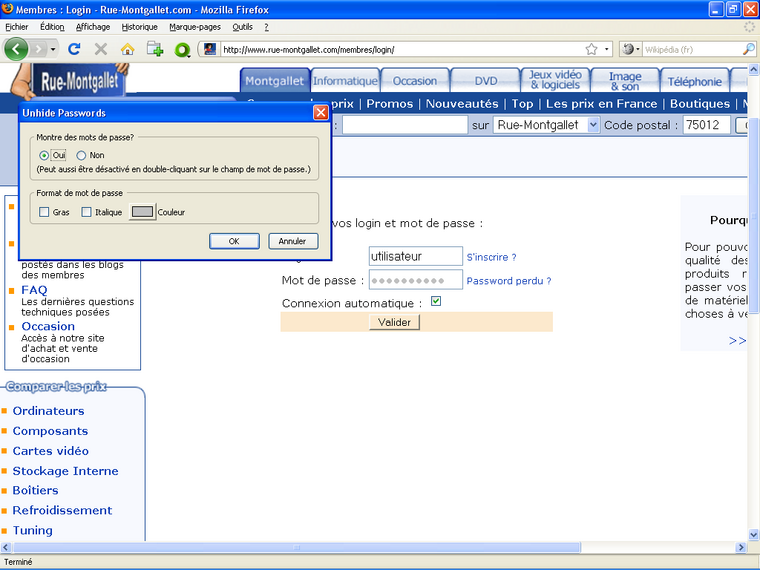The height and width of the screenshot is (570, 760).
Task: Open the Occasion sidebar link
Action: click(x=48, y=326)
